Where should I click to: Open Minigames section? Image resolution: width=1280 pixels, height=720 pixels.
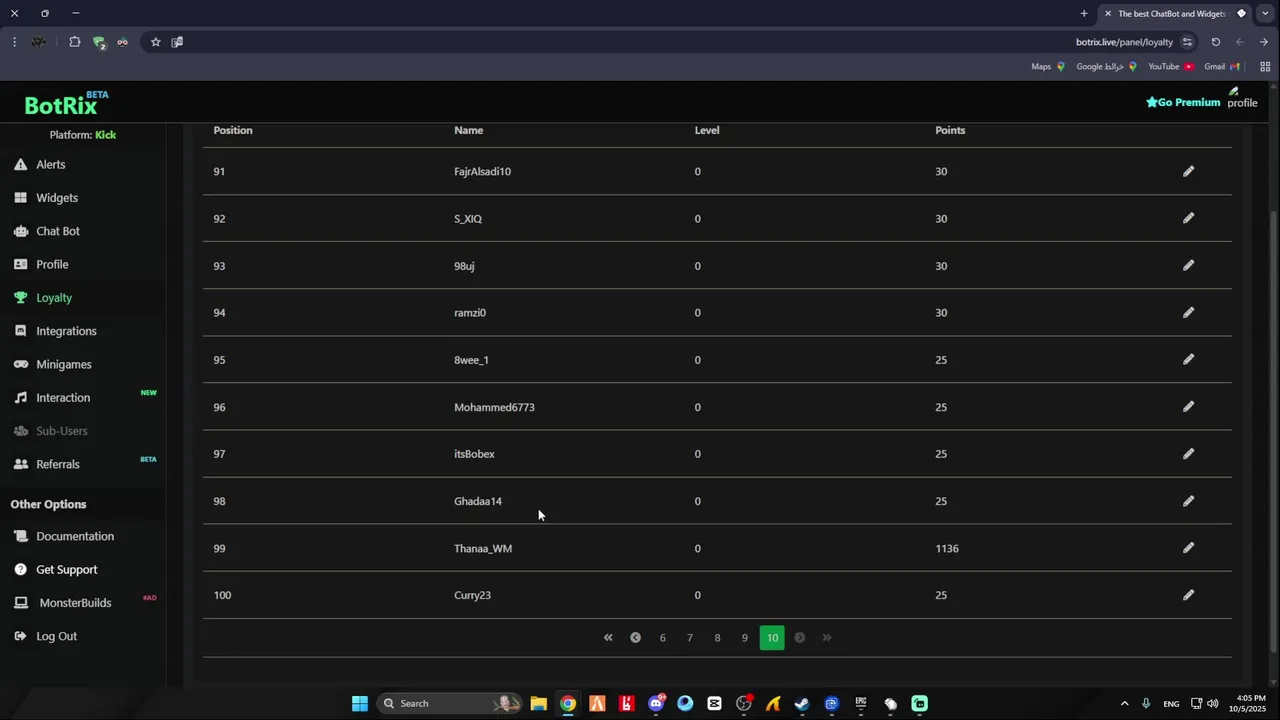click(x=64, y=364)
